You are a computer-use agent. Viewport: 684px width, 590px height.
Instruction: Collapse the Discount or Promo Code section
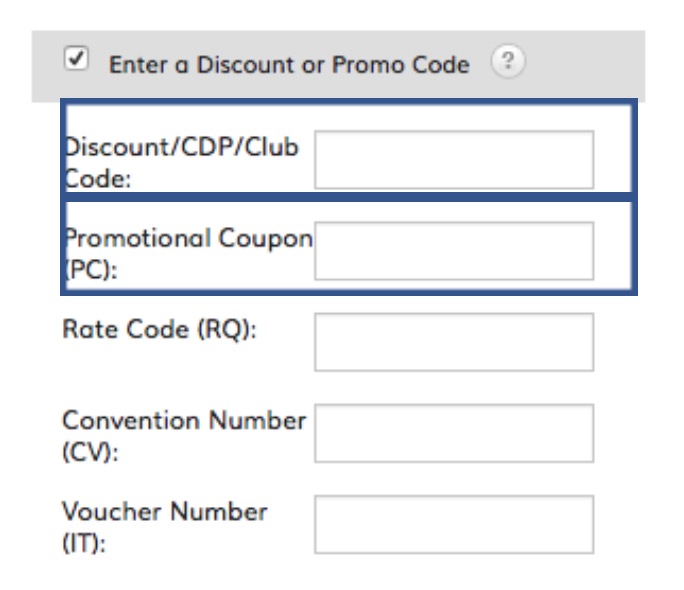[x=76, y=58]
